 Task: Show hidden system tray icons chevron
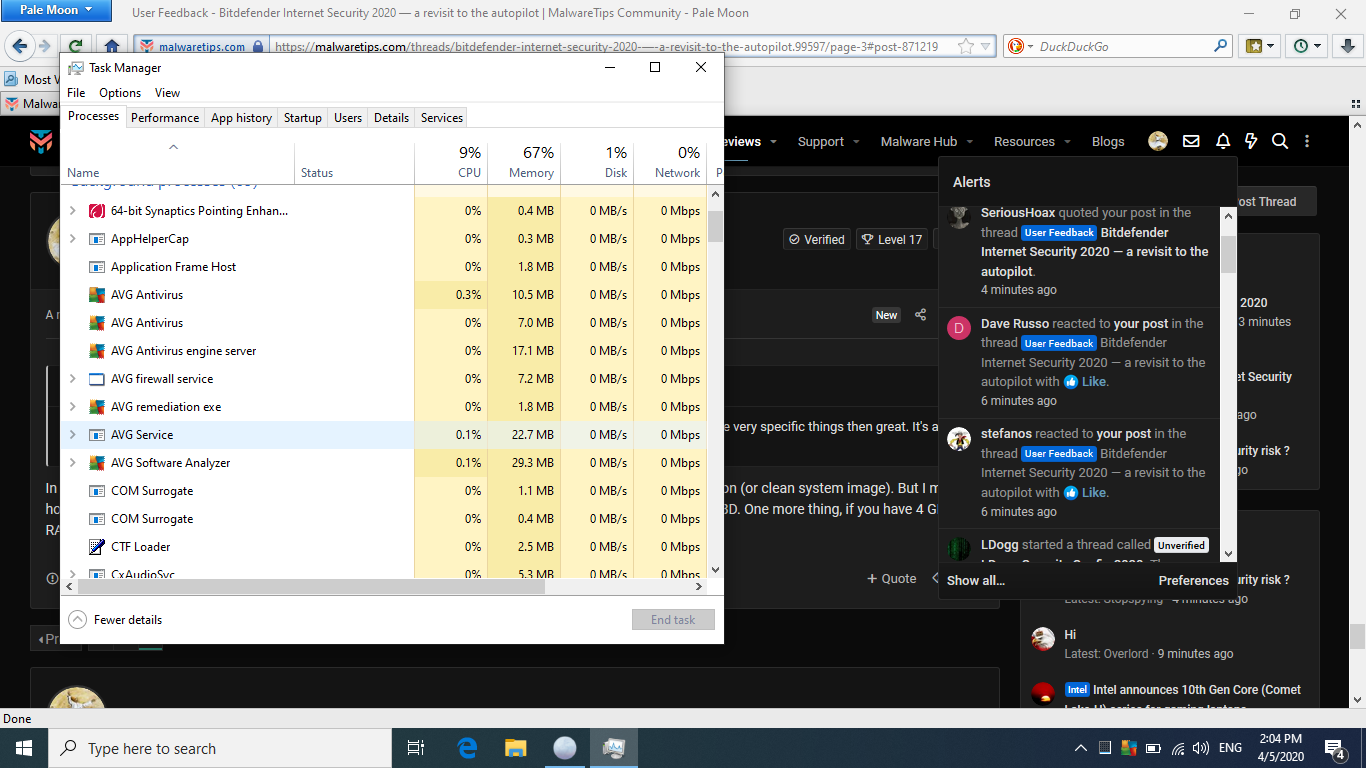click(1081, 748)
